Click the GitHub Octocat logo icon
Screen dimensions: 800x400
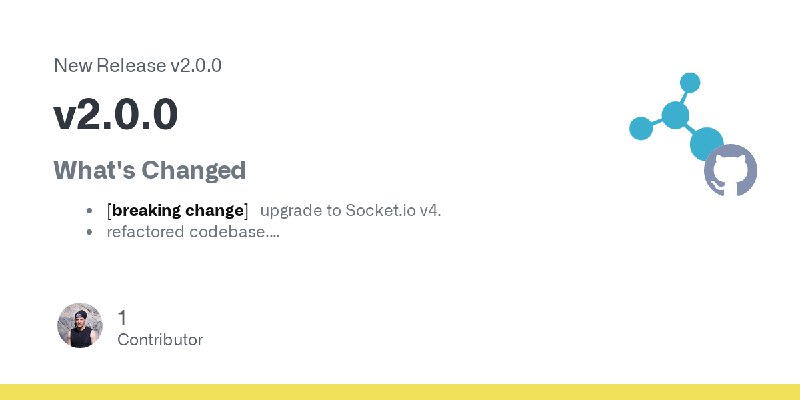pyautogui.click(x=730, y=170)
